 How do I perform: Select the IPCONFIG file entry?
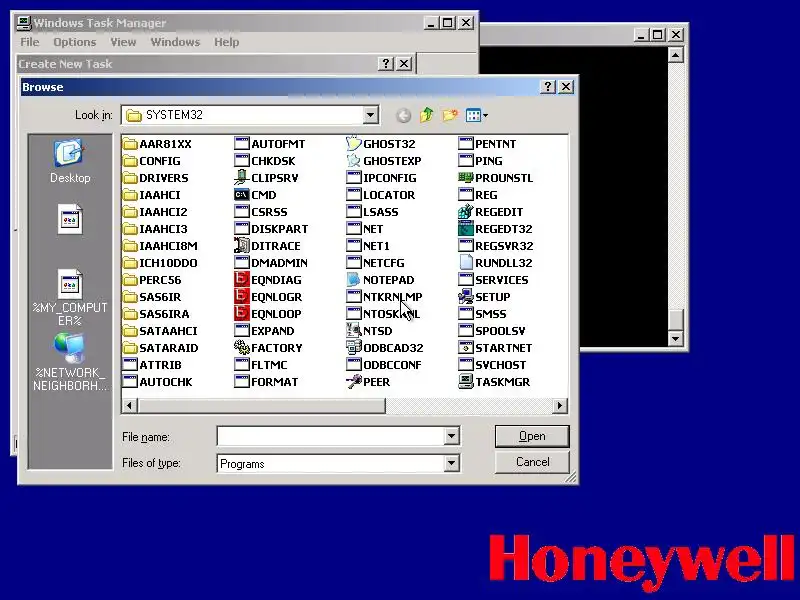(381, 178)
